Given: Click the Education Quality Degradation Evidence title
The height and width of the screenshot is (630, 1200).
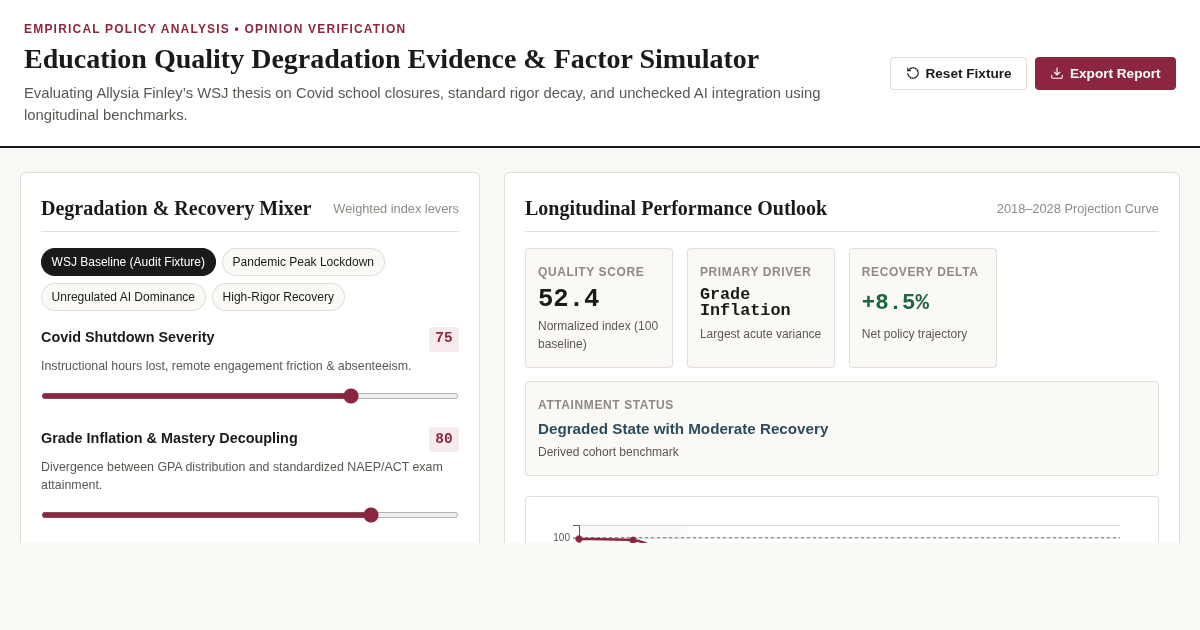Looking at the screenshot, I should tap(392, 59).
